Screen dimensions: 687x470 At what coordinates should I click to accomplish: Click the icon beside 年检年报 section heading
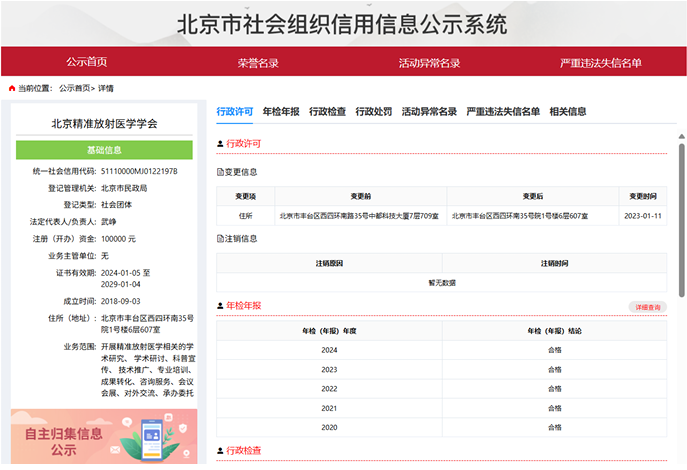pyautogui.click(x=221, y=305)
